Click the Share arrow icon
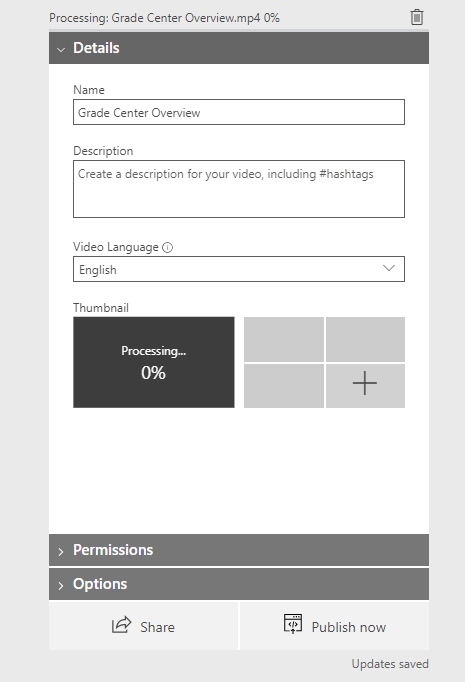This screenshot has width=465, height=682. coord(121,625)
